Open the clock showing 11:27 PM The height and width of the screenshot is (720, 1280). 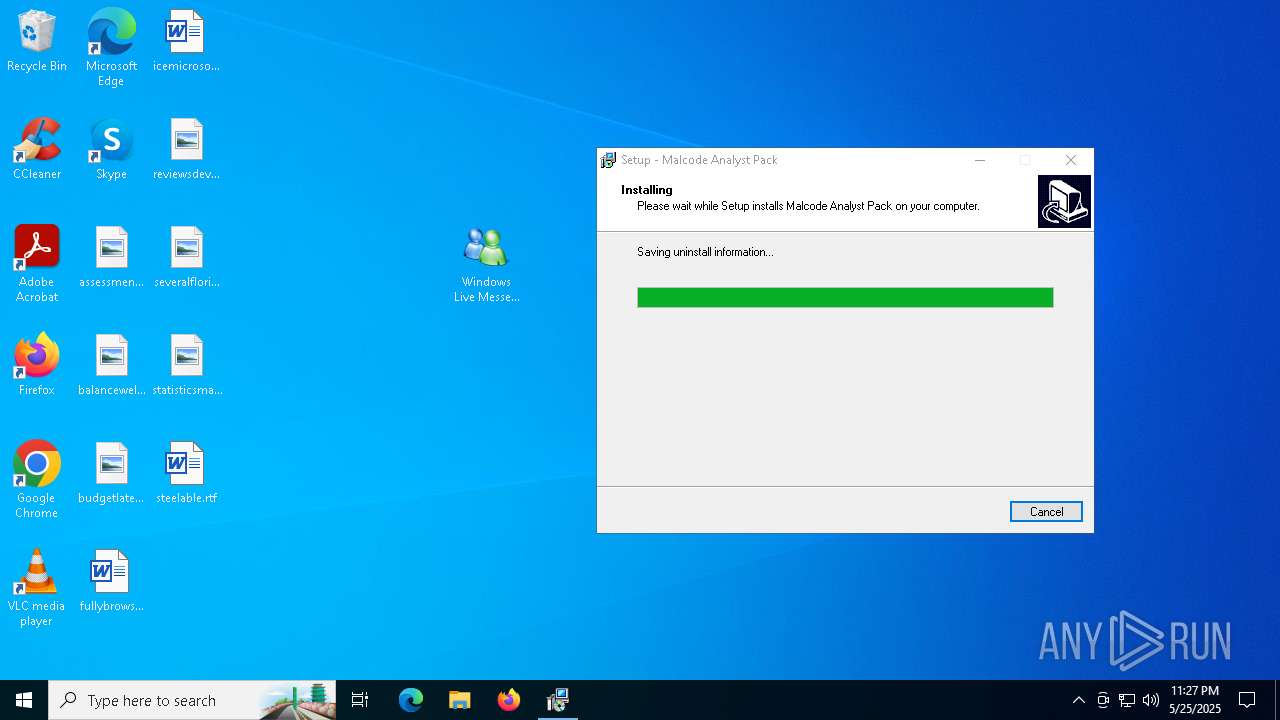[1195, 700]
